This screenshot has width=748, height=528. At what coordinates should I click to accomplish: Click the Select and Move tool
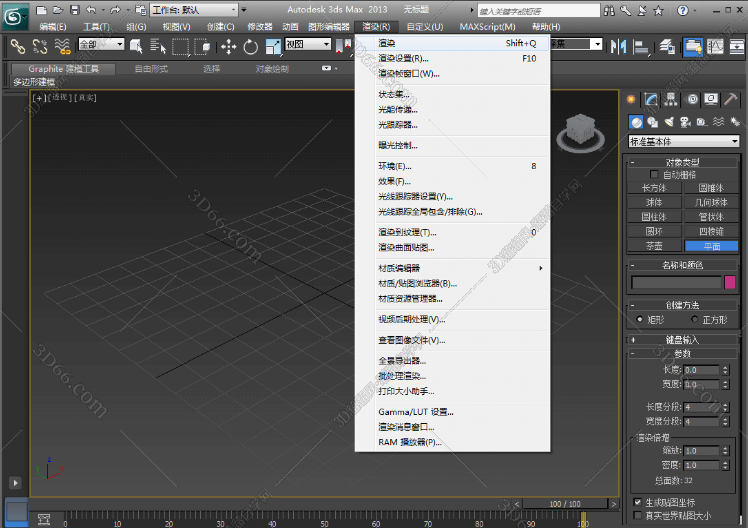[x=228, y=46]
